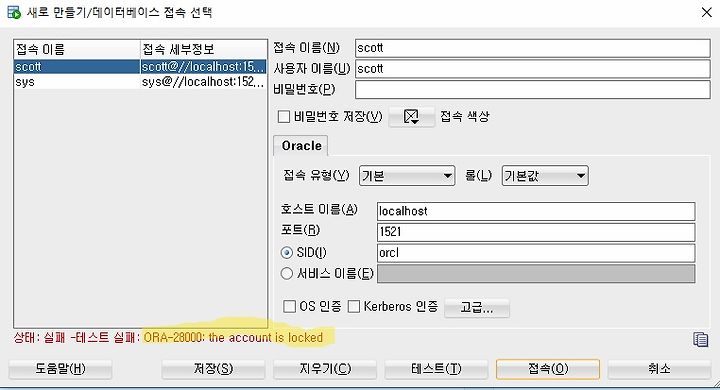Screen dimensions: 720x390
Task: Select the SID radio button
Action: tap(287, 253)
